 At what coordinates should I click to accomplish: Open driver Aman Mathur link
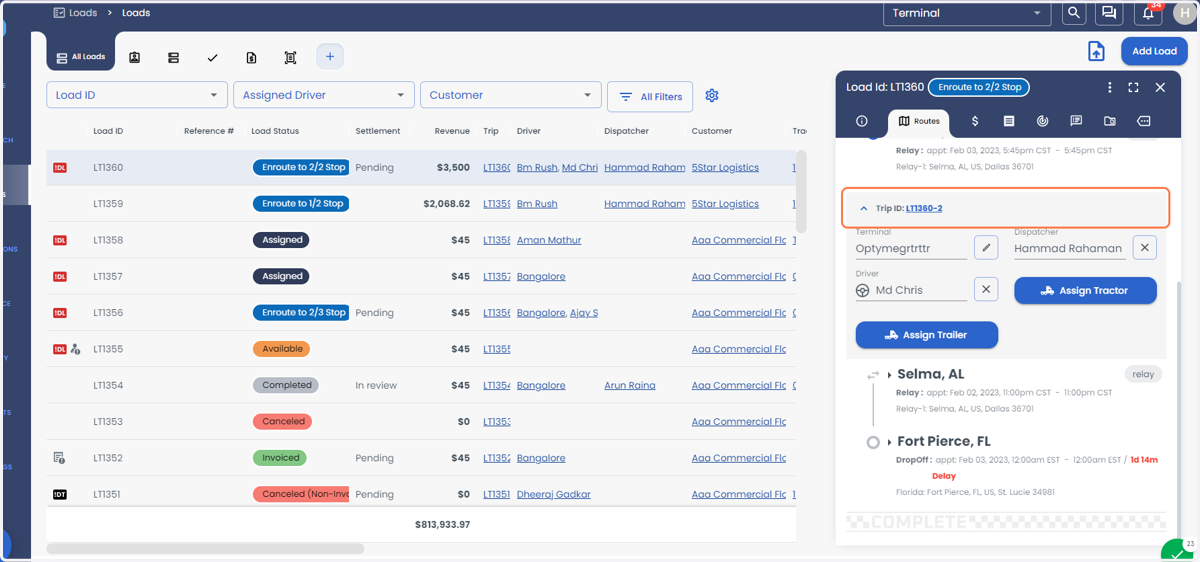(x=549, y=240)
